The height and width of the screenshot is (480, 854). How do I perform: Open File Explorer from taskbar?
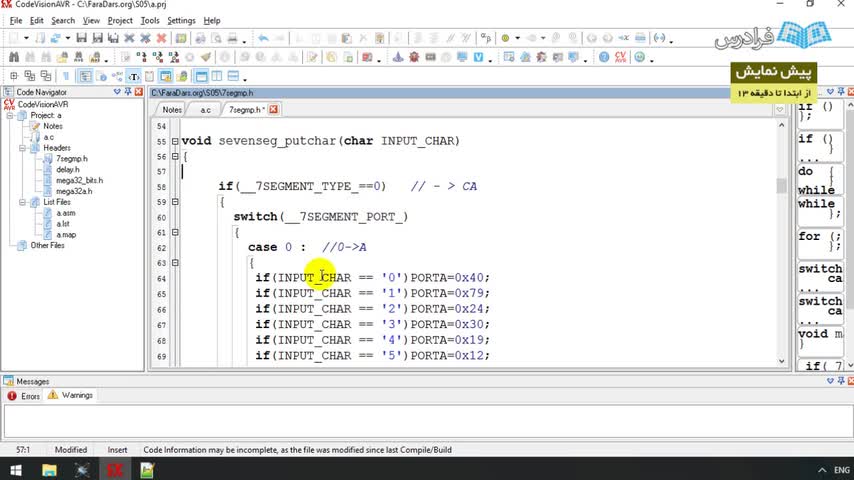[49, 470]
